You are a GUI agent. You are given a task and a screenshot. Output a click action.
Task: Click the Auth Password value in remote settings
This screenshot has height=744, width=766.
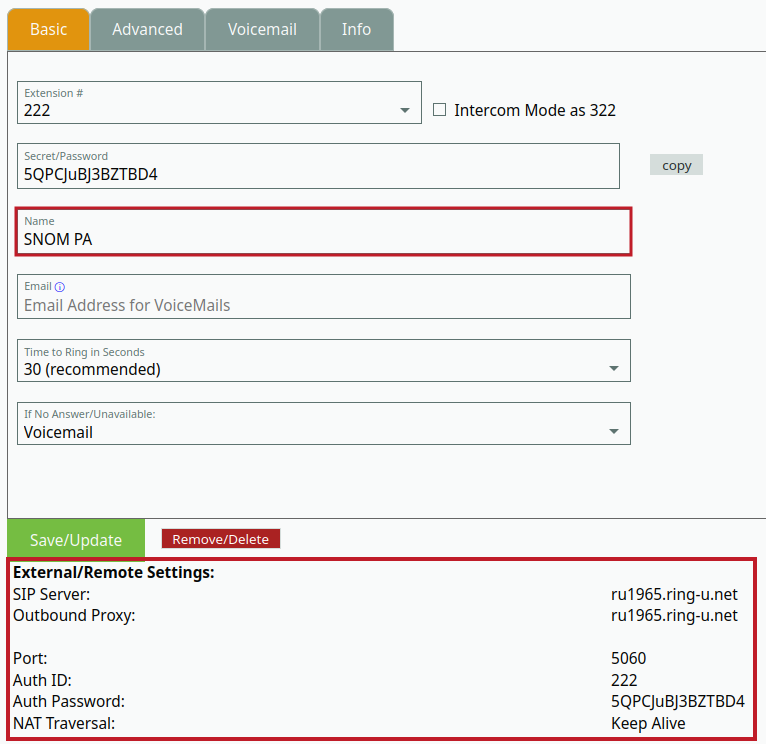(677, 701)
